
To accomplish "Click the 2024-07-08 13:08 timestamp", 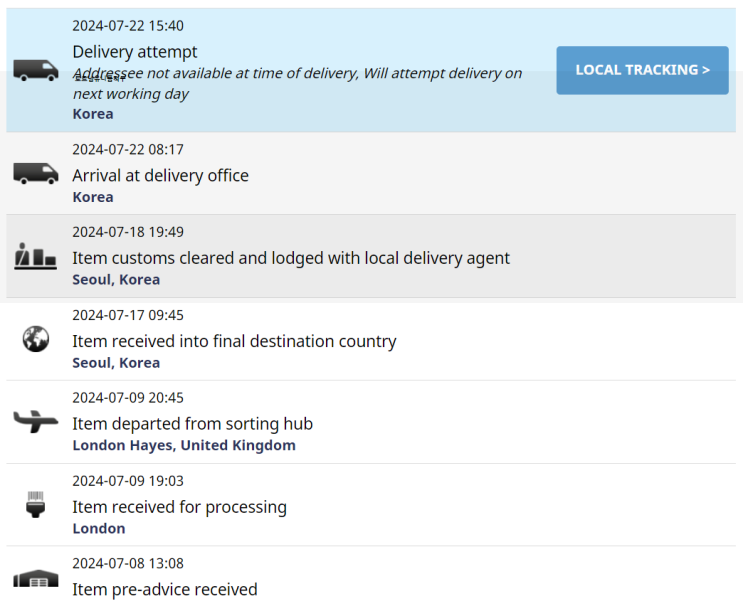I will (x=128, y=563).
